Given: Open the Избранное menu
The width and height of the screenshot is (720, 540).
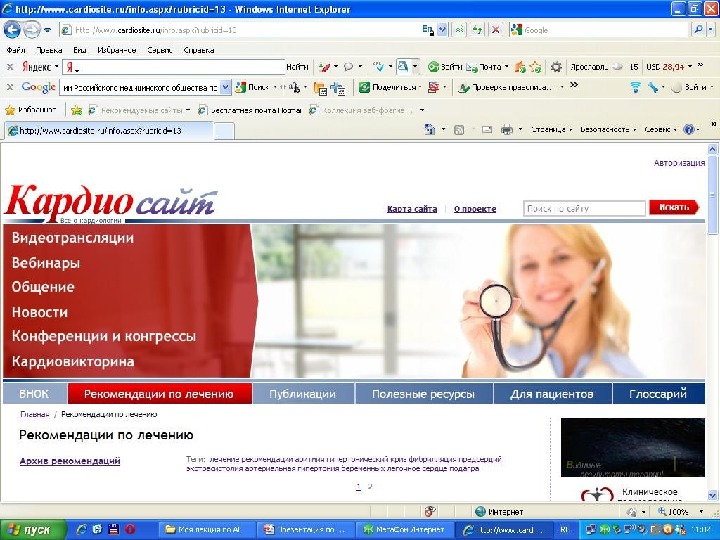Looking at the screenshot, I should click(x=117, y=50).
